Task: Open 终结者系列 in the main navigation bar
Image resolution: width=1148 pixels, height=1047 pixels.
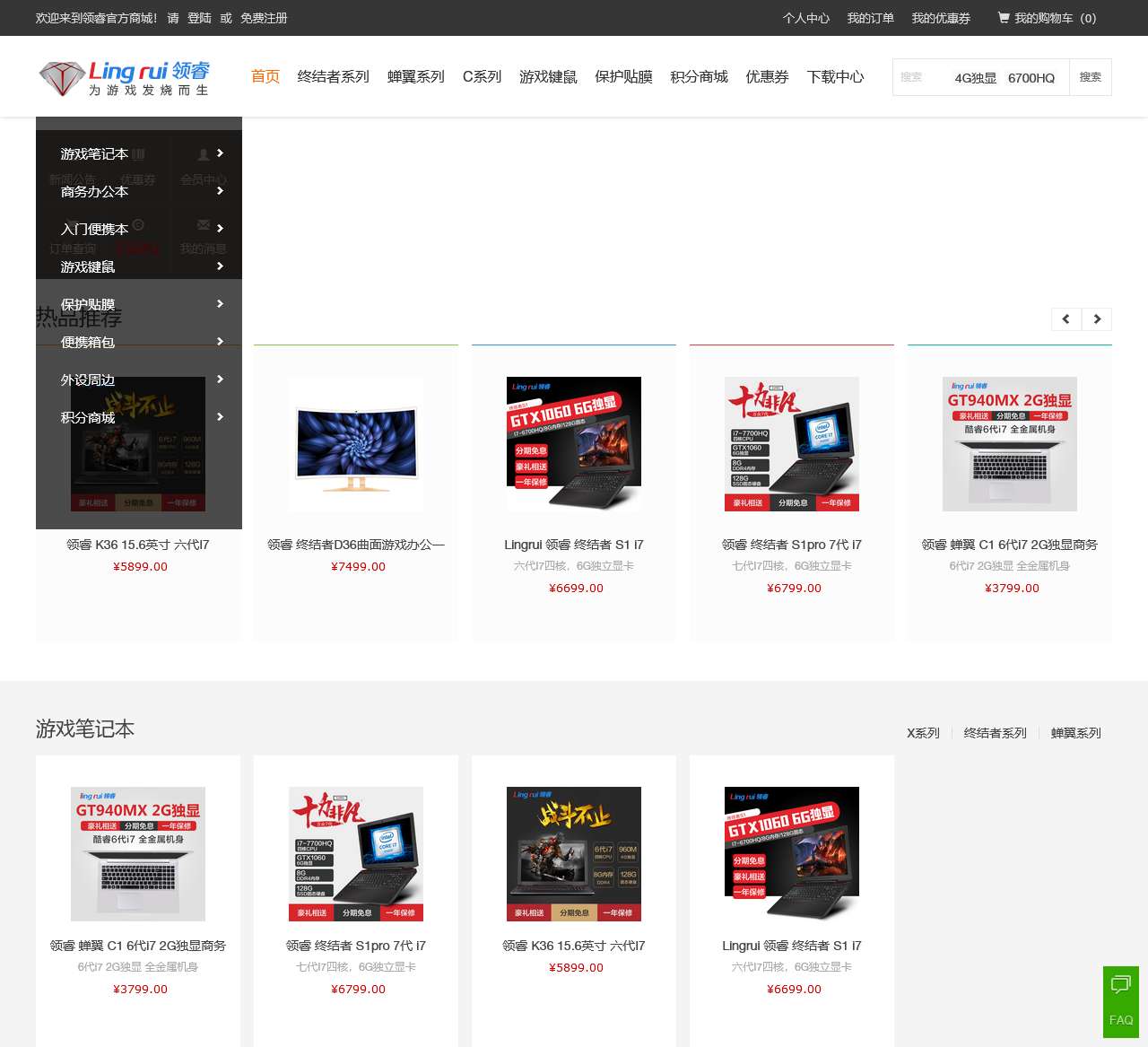Action: (x=334, y=77)
